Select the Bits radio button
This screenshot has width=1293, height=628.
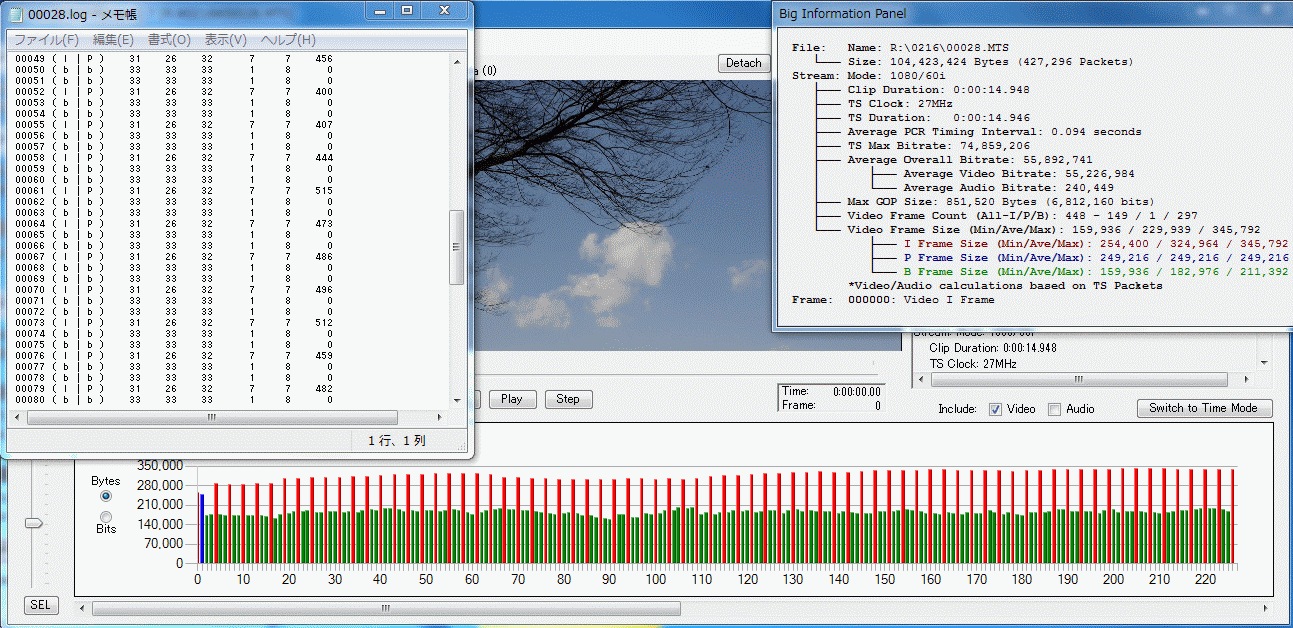click(106, 516)
